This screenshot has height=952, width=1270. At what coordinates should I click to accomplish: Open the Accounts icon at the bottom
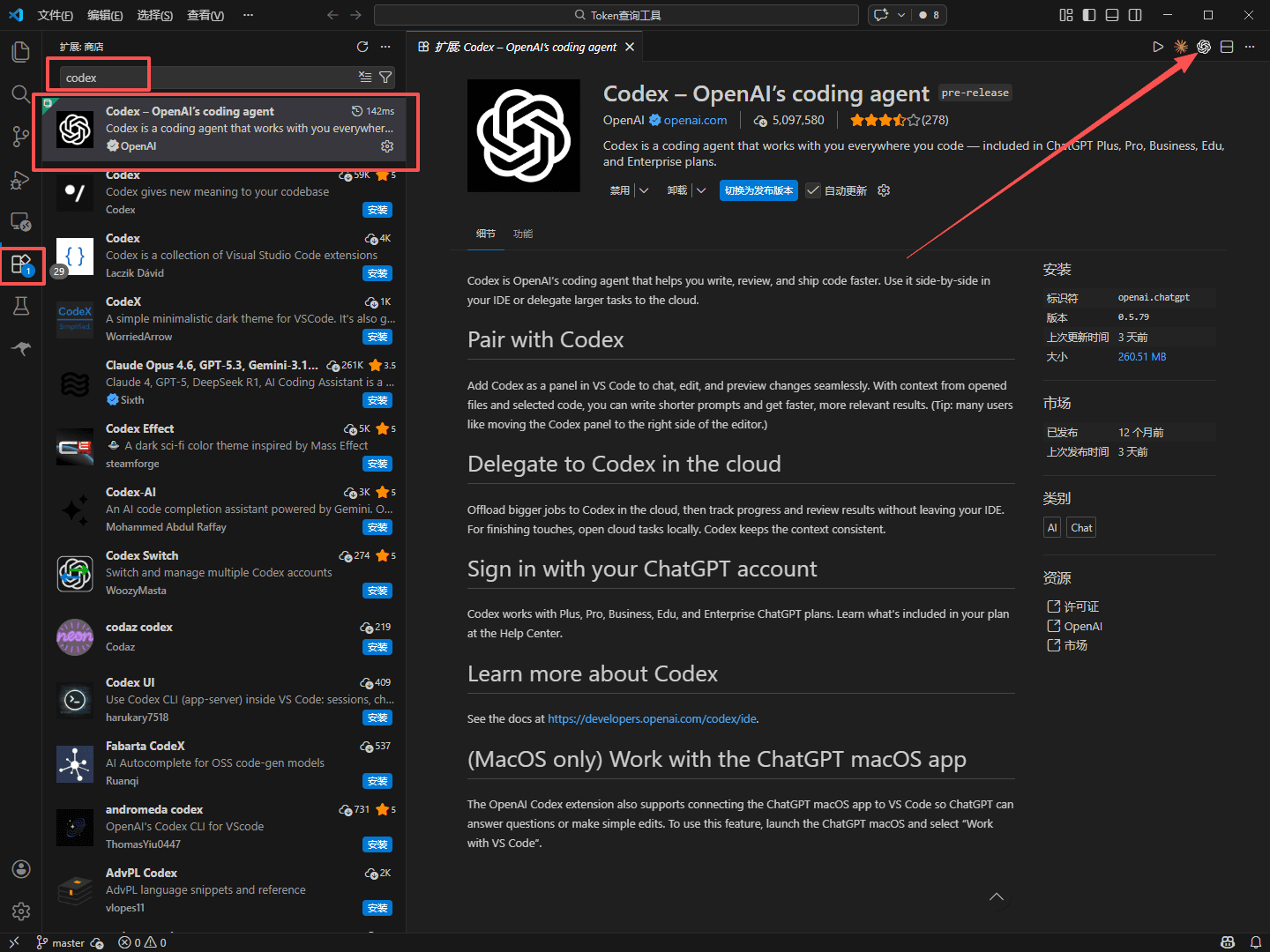[21, 869]
